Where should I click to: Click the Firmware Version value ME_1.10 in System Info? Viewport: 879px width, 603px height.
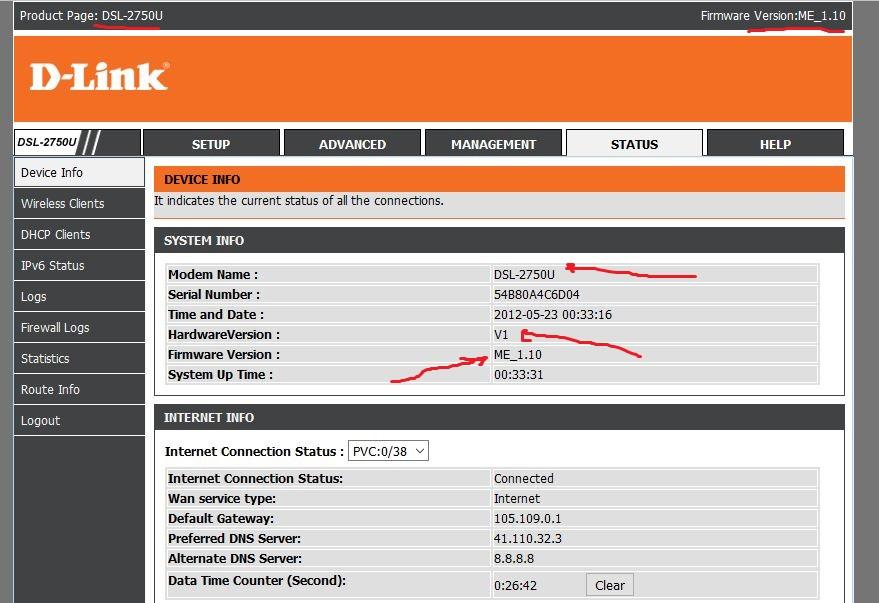tap(518, 355)
